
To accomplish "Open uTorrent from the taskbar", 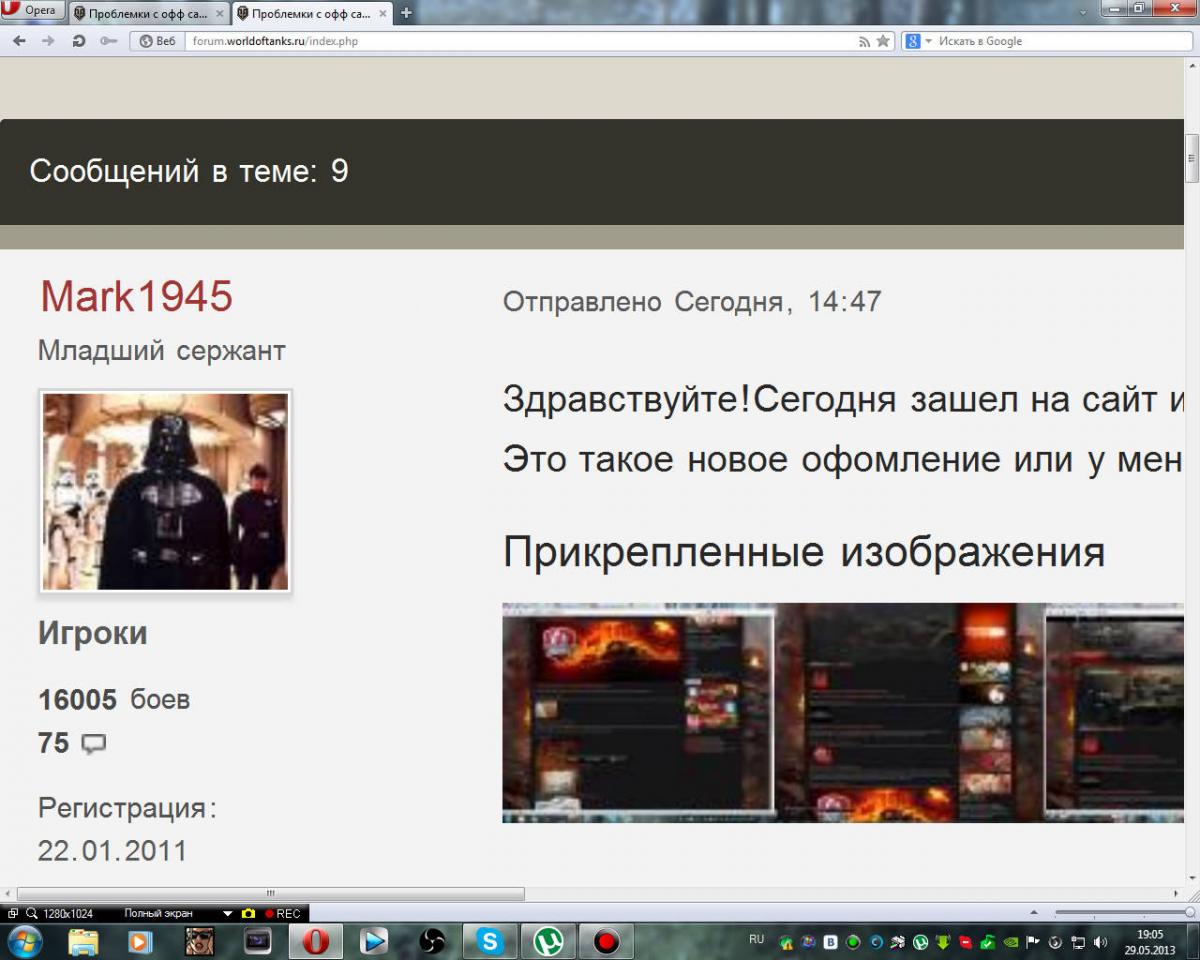I will (x=548, y=941).
